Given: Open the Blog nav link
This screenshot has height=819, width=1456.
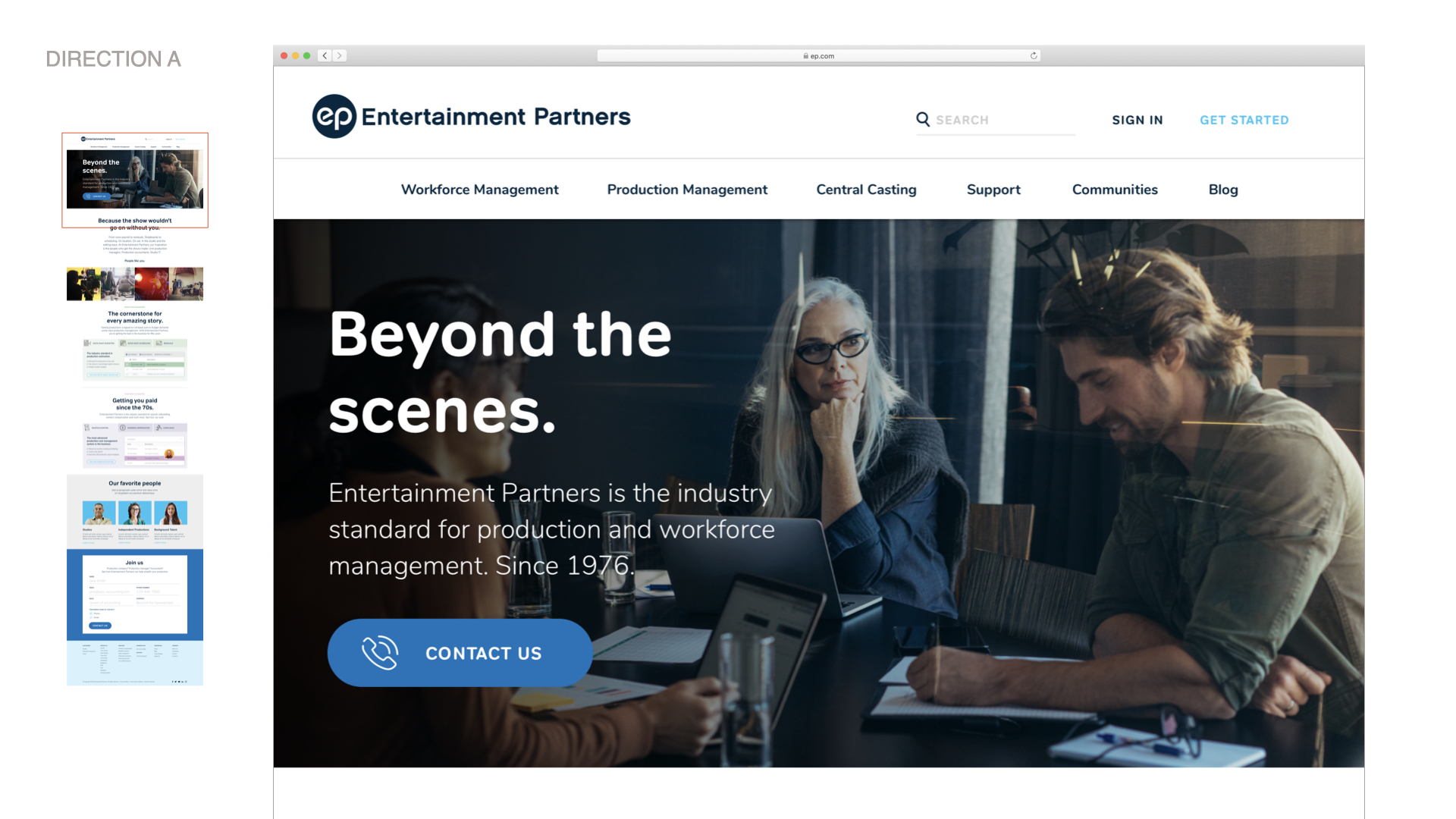Looking at the screenshot, I should pyautogui.click(x=1223, y=190).
